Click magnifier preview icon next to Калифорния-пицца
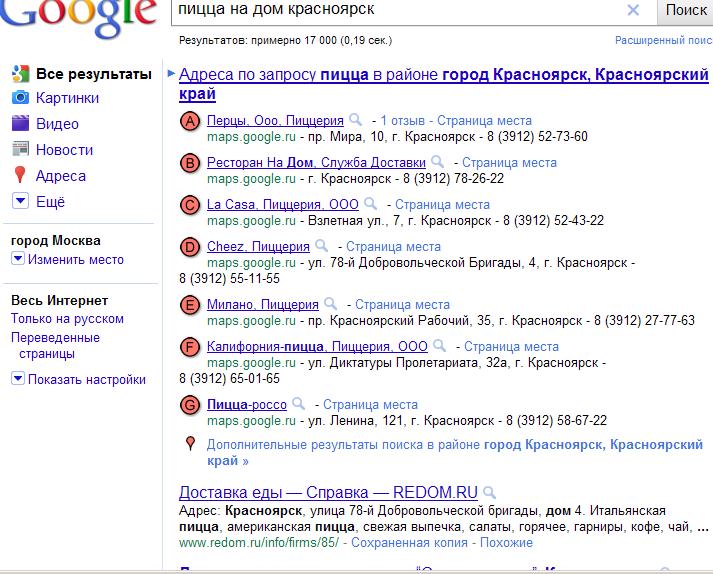713x574 pixels. click(439, 346)
